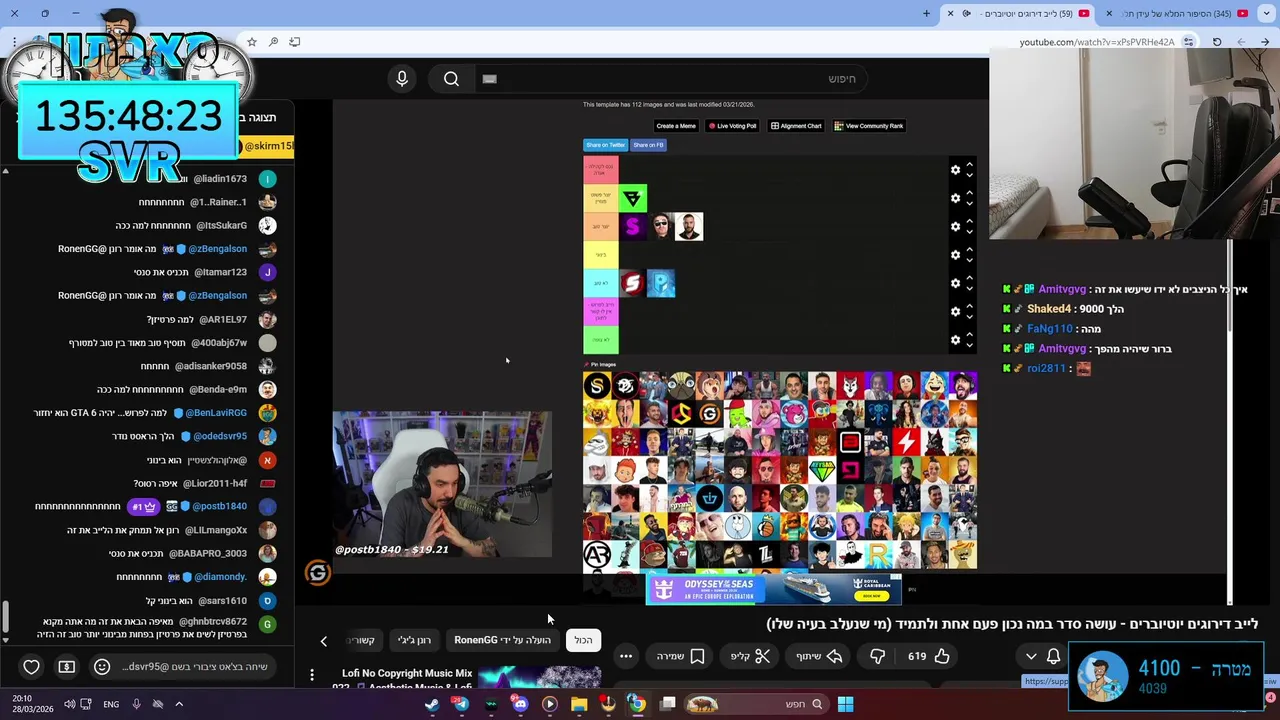Select the red S shield logo in cyan tier
The image size is (1280, 720).
[633, 284]
